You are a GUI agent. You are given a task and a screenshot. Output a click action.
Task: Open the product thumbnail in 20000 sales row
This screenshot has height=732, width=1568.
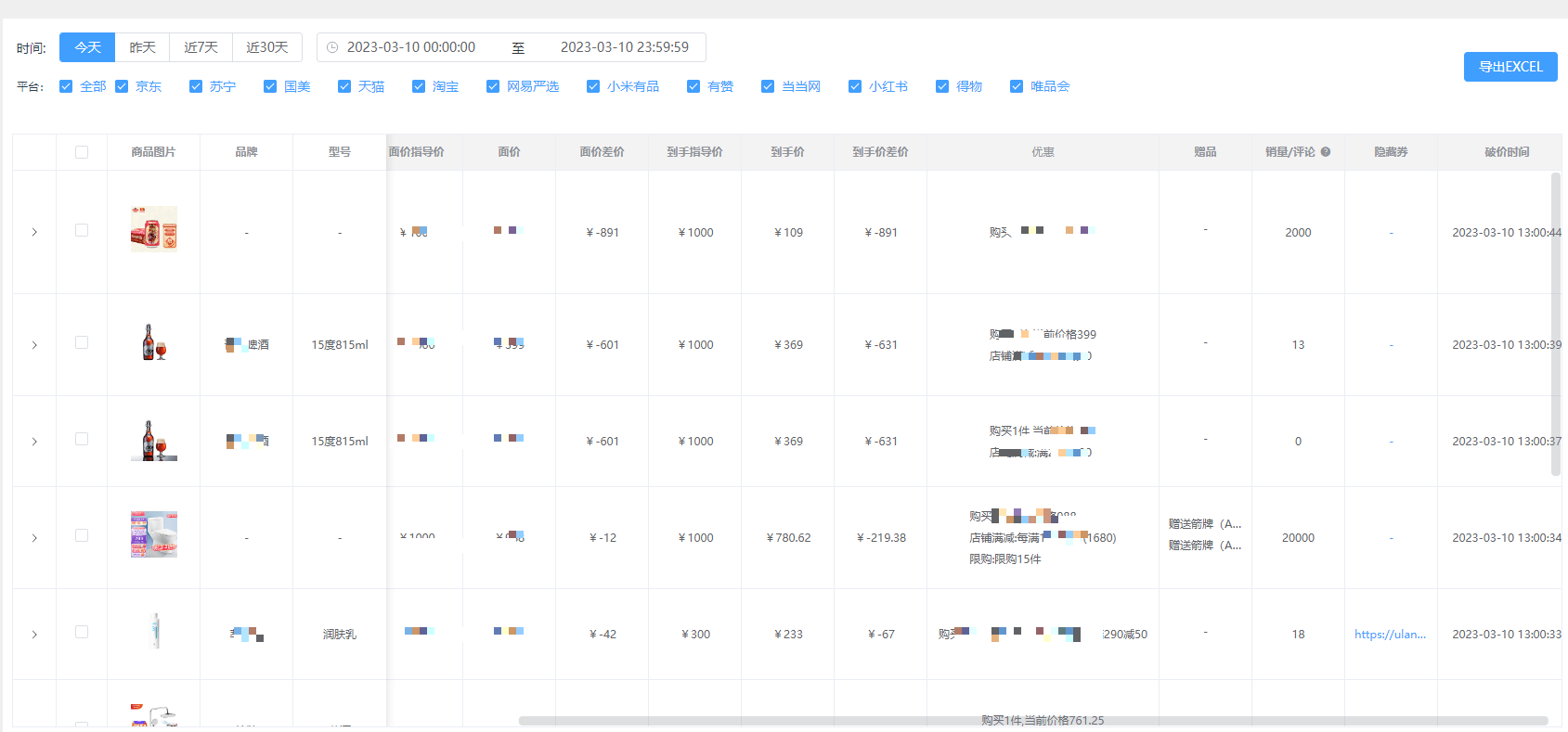coord(154,534)
